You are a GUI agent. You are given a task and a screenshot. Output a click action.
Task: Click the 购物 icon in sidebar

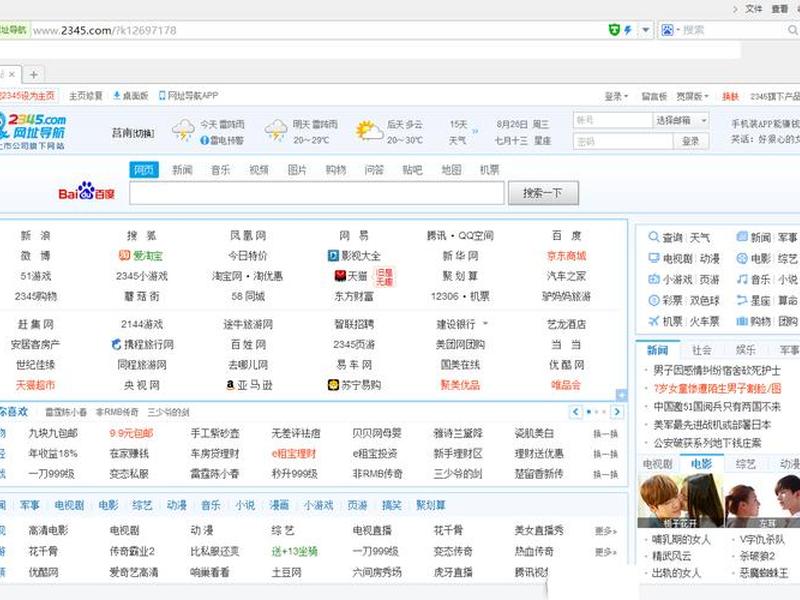pyautogui.click(x=742, y=321)
